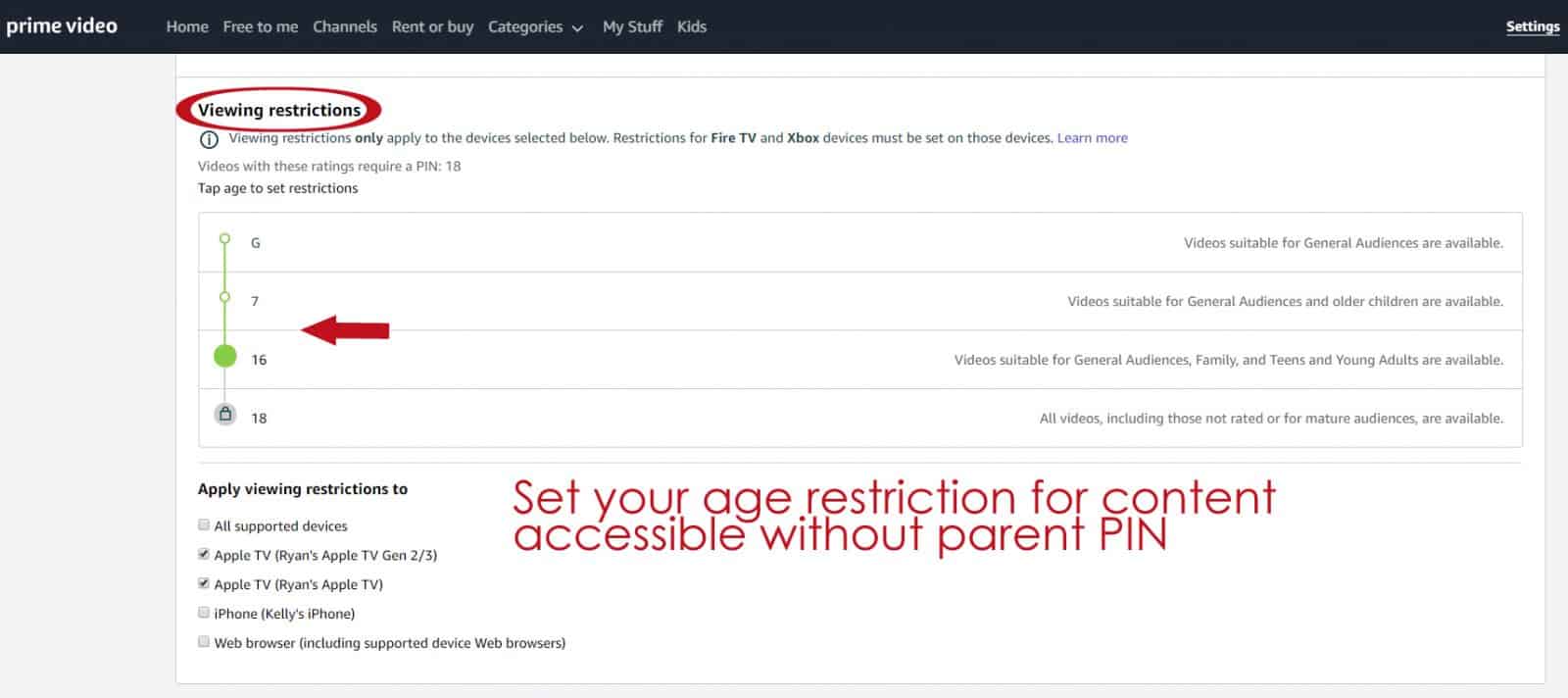The width and height of the screenshot is (1568, 698).
Task: Select the green dot for rating 16
Action: click(x=225, y=356)
